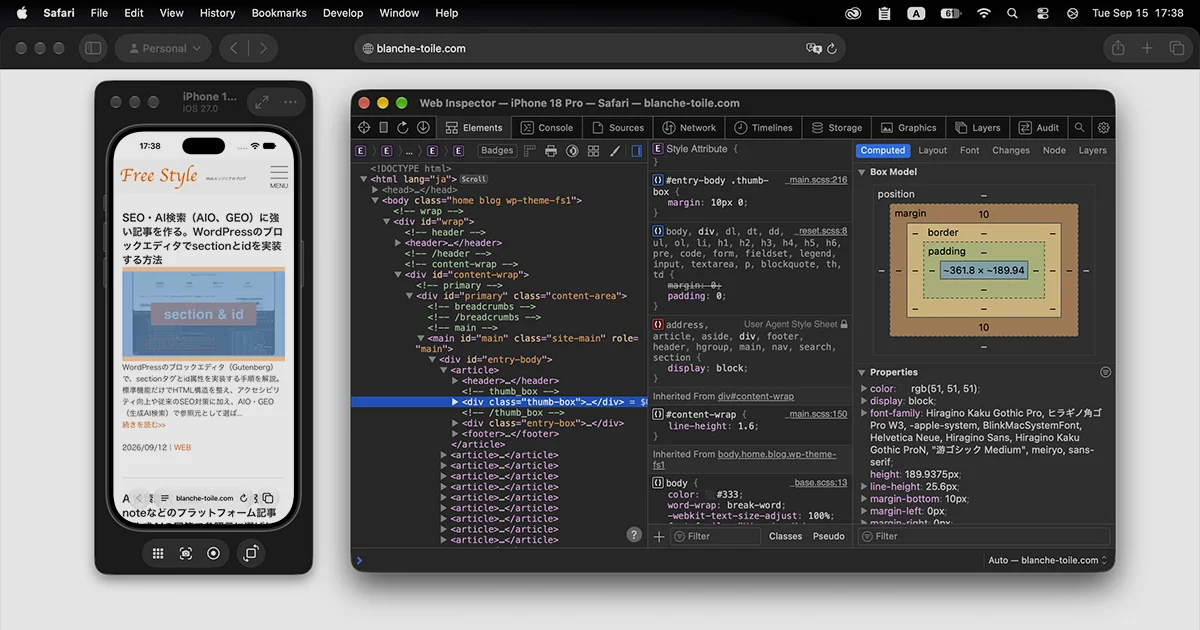This screenshot has height=630, width=1200.
Task: Click device settings icon in Web Inspector toolbar
Action: point(383,128)
